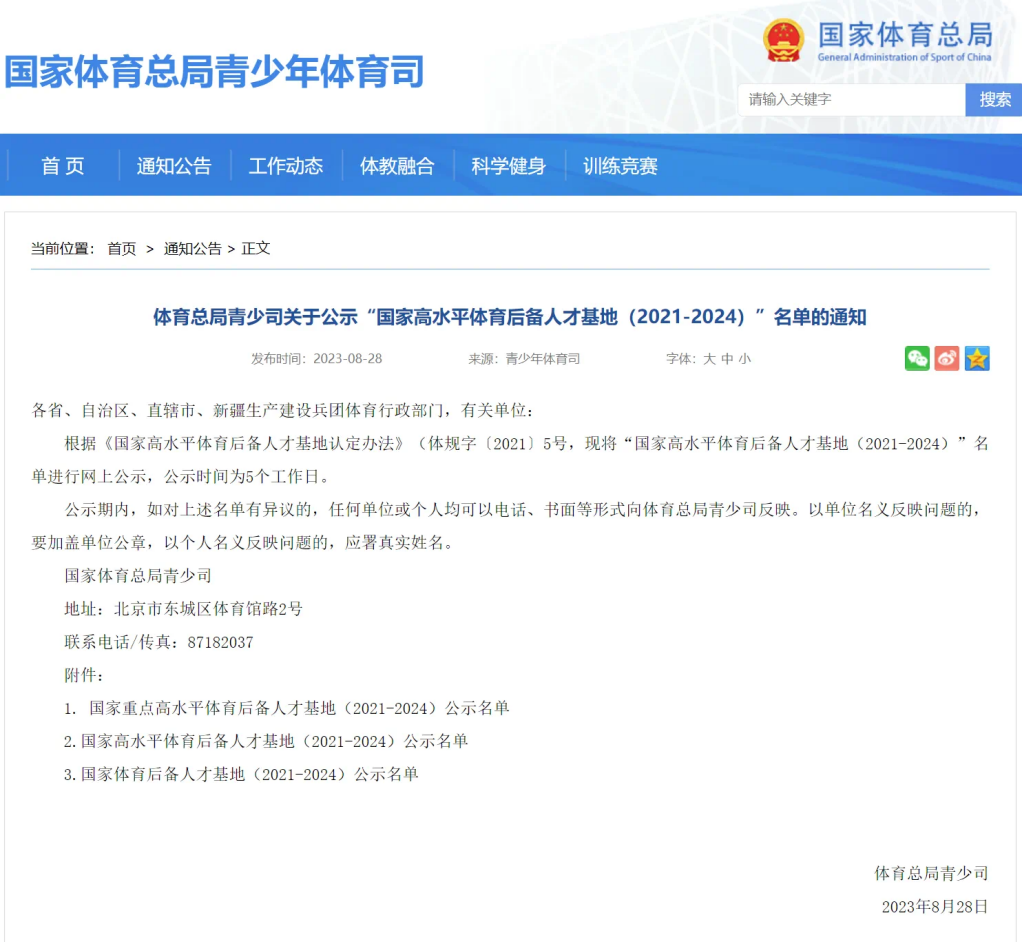
Task: Click the yellow star favorites icon
Action: click(977, 359)
